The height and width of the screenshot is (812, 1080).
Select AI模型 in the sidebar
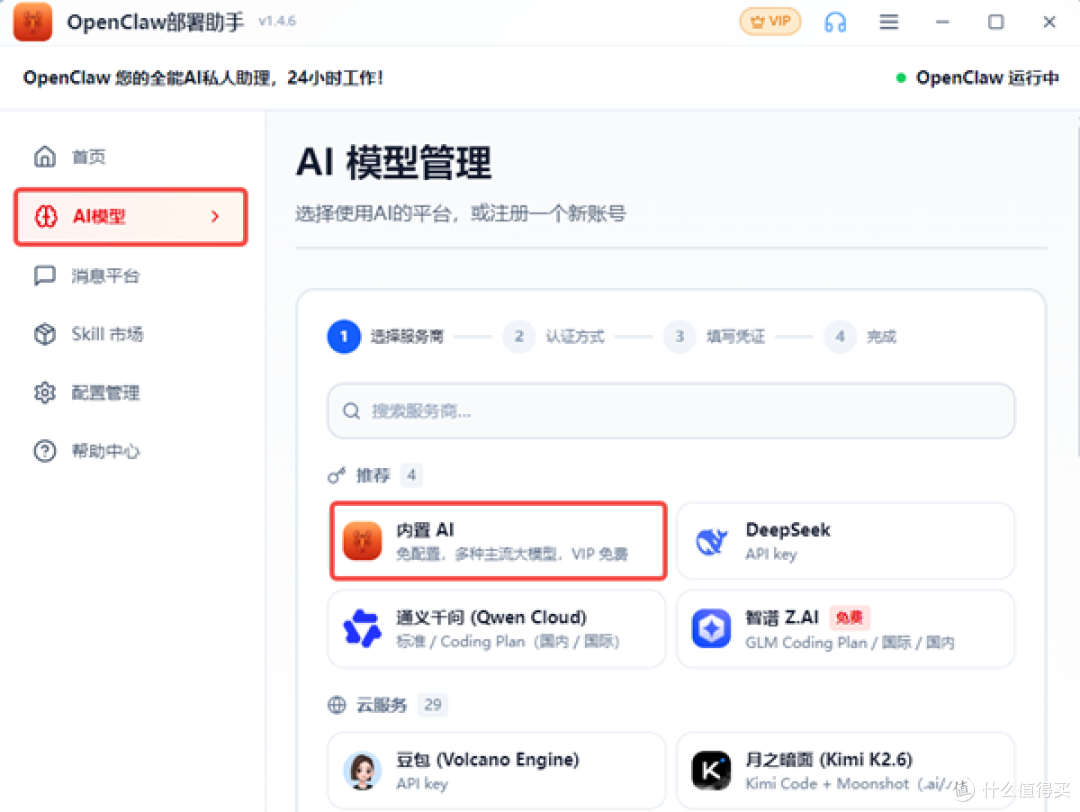click(131, 216)
